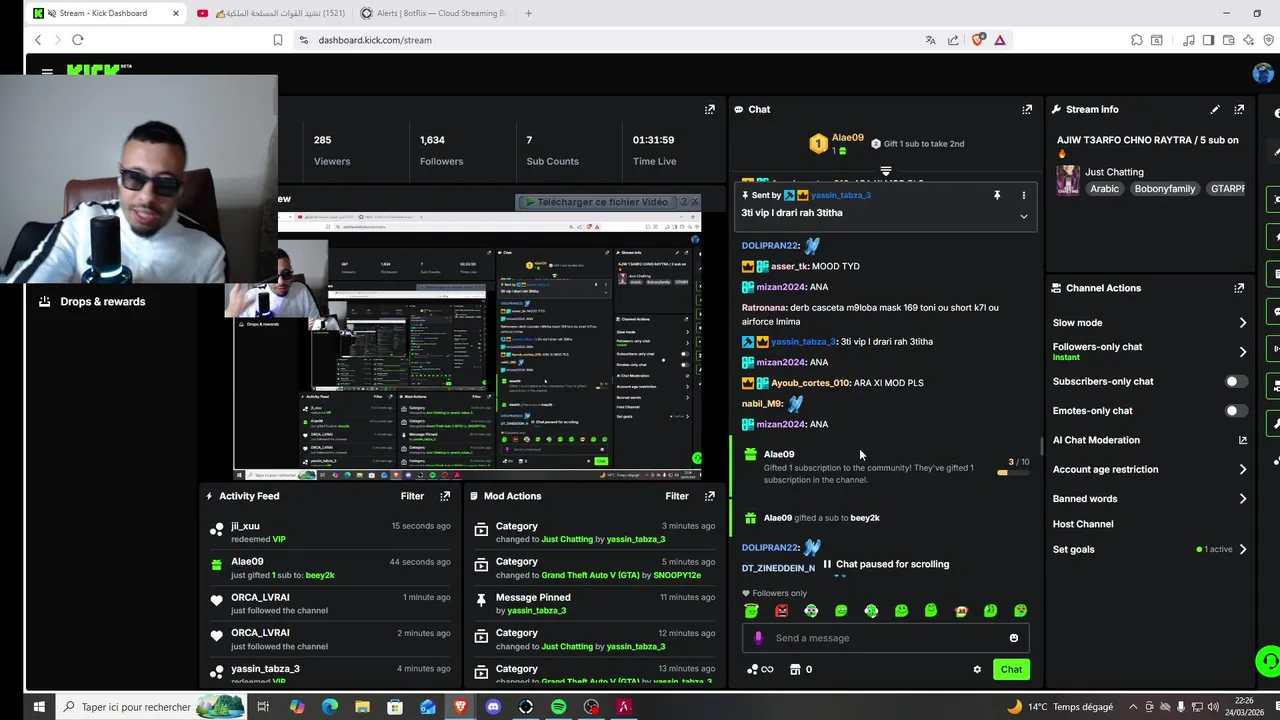Edit stream info with the pencil icon

1215,109
